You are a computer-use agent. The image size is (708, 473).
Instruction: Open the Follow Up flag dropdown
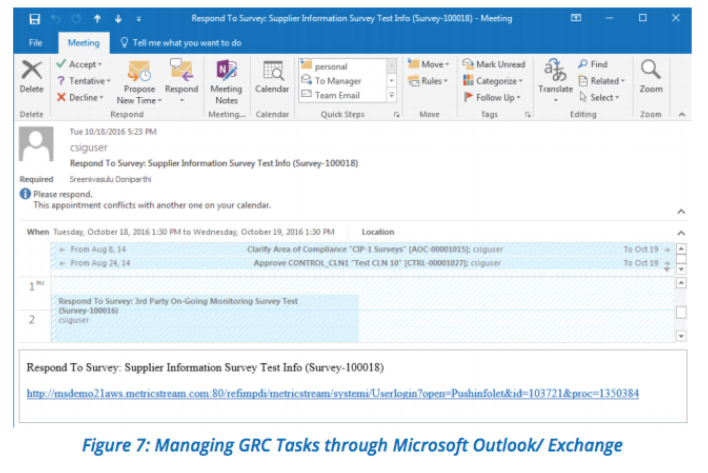click(492, 97)
